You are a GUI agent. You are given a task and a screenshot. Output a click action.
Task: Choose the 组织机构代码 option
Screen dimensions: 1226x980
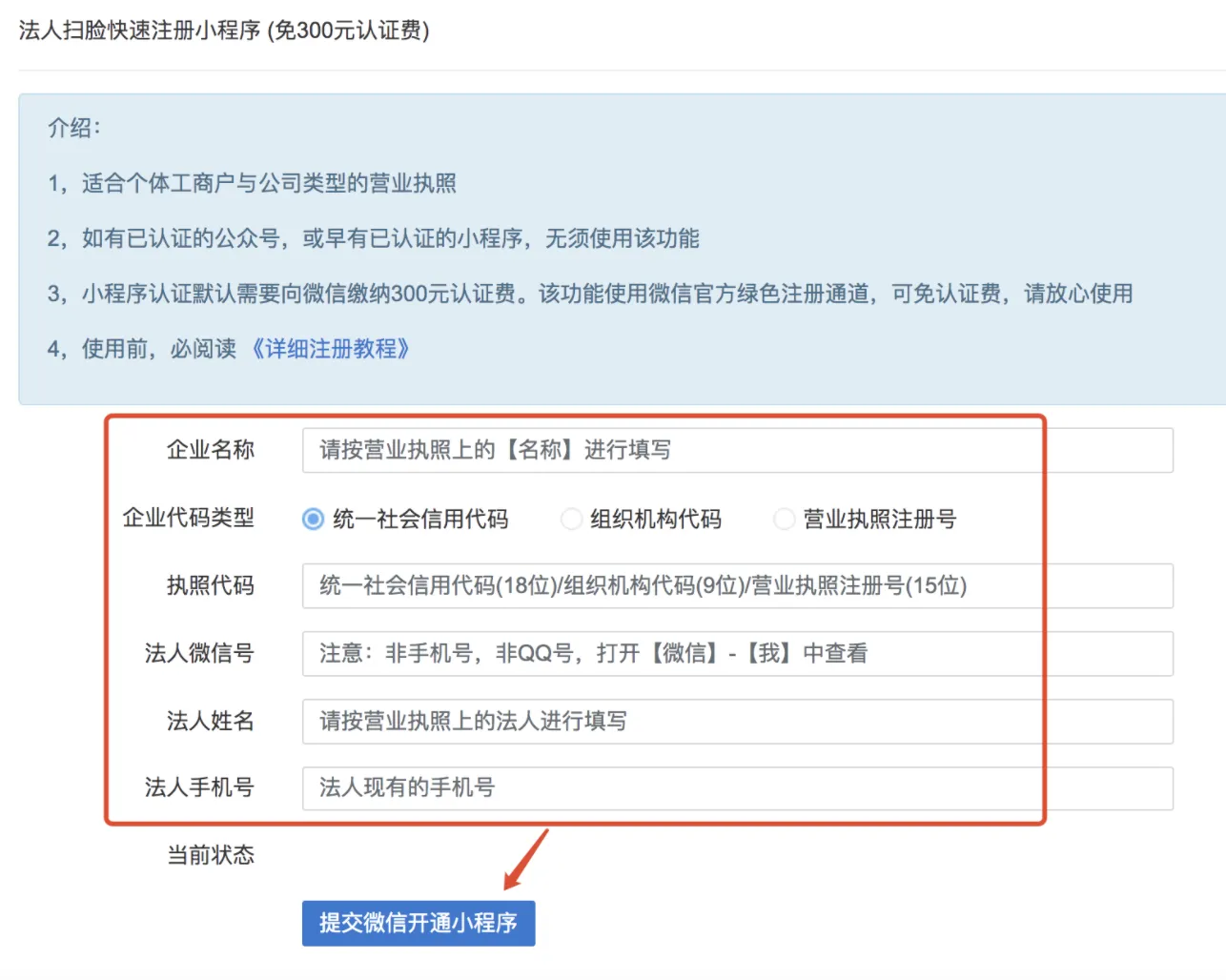coord(571,519)
